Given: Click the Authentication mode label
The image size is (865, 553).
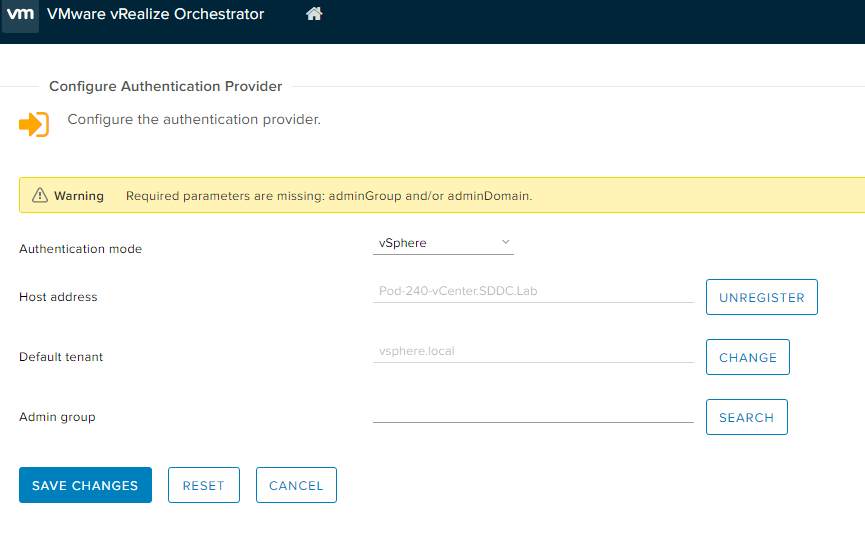Looking at the screenshot, I should tap(81, 249).
